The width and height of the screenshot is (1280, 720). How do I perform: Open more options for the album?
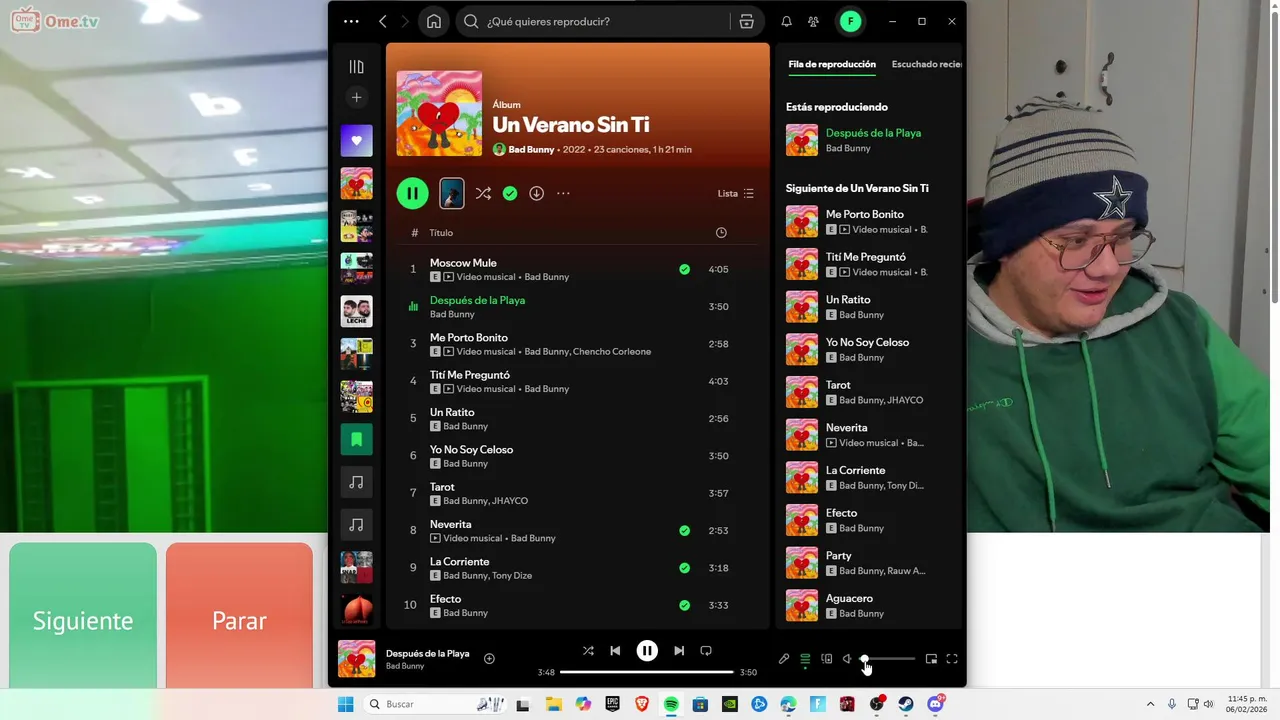(x=563, y=193)
